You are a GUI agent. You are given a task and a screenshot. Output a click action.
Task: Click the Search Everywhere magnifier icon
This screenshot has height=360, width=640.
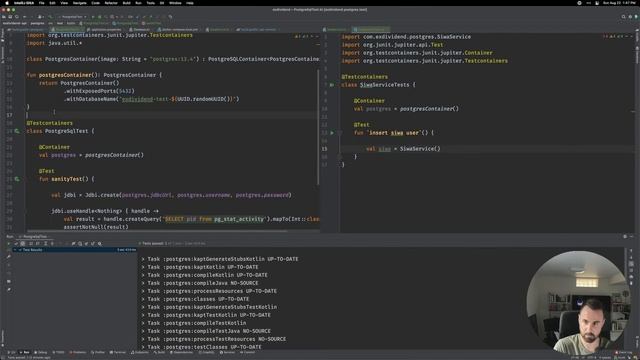click(623, 17)
